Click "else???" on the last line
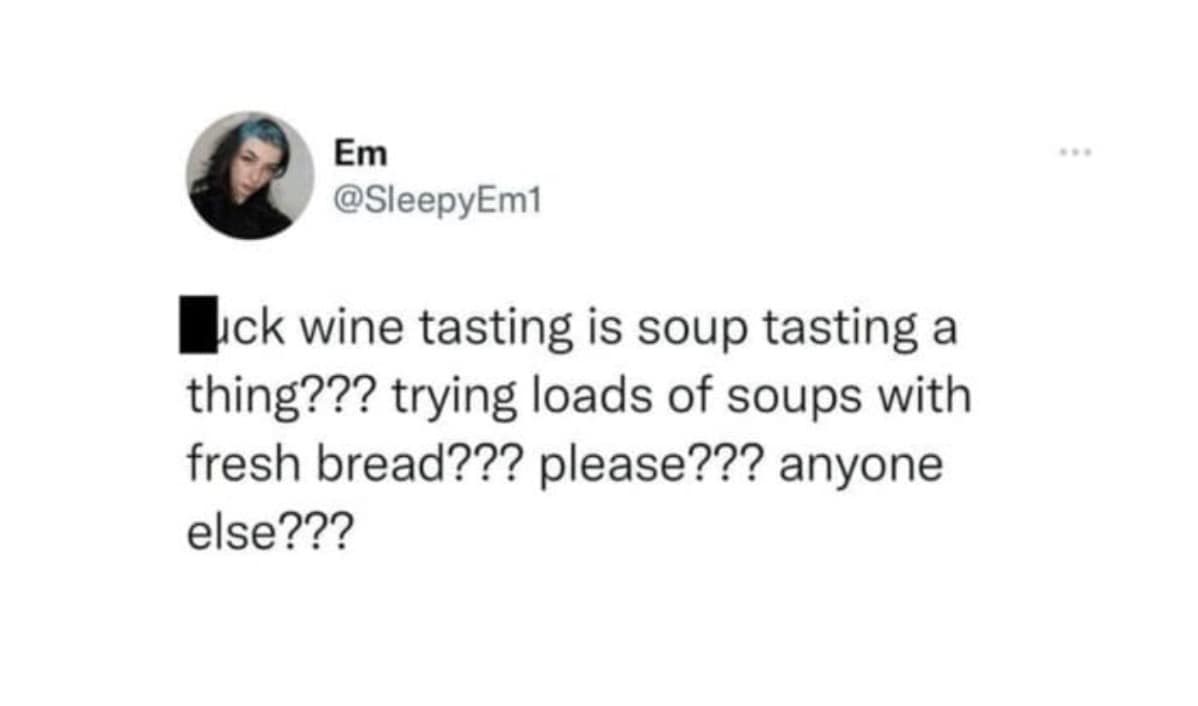Screen dimensions: 1198x706 coord(271,532)
